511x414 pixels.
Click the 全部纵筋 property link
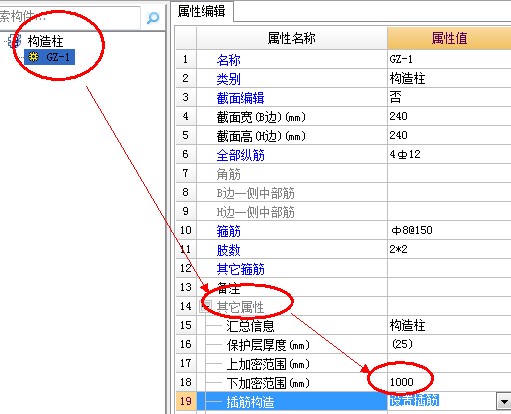pos(240,155)
